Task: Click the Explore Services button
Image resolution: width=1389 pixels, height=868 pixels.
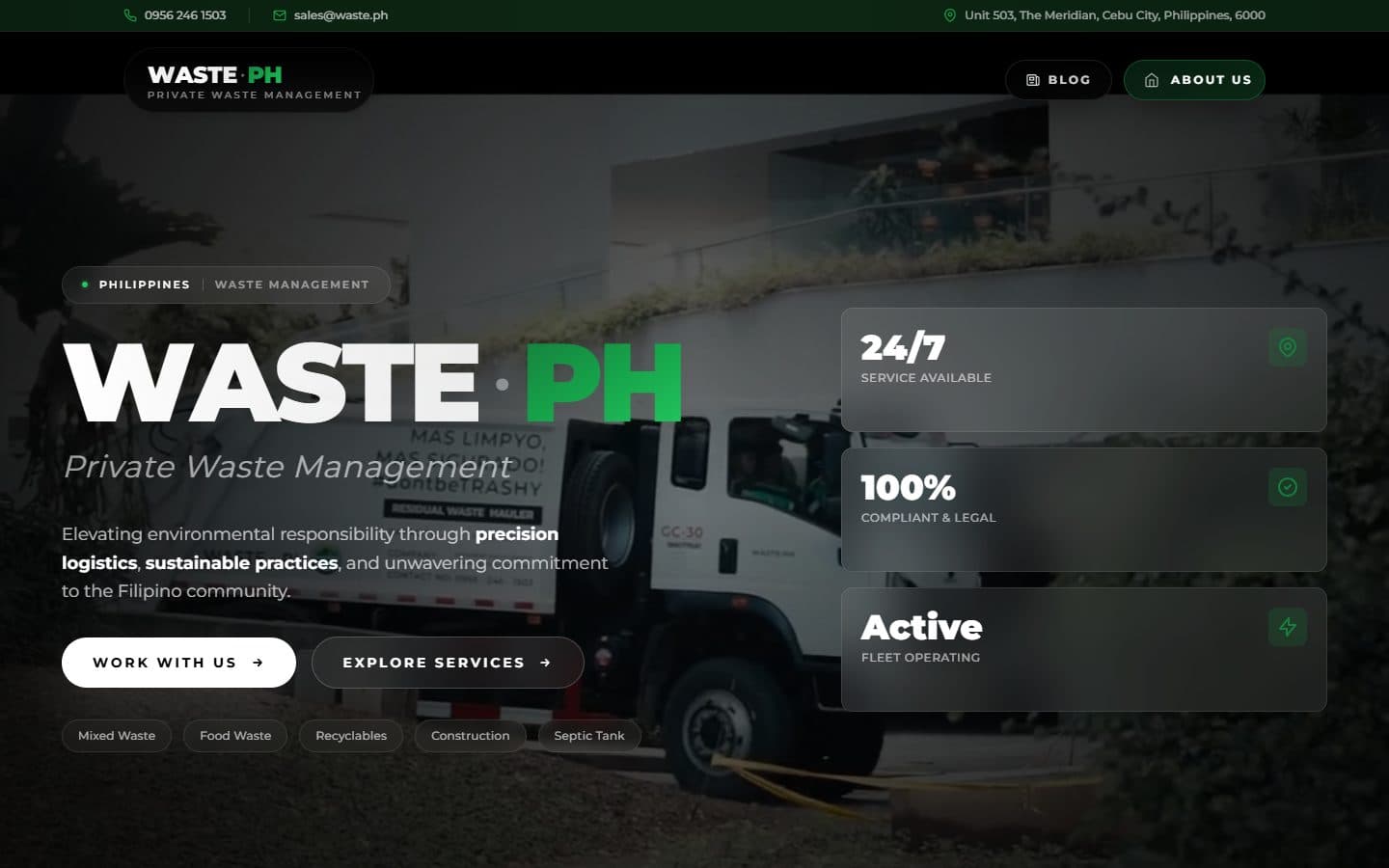Action: pos(448,663)
